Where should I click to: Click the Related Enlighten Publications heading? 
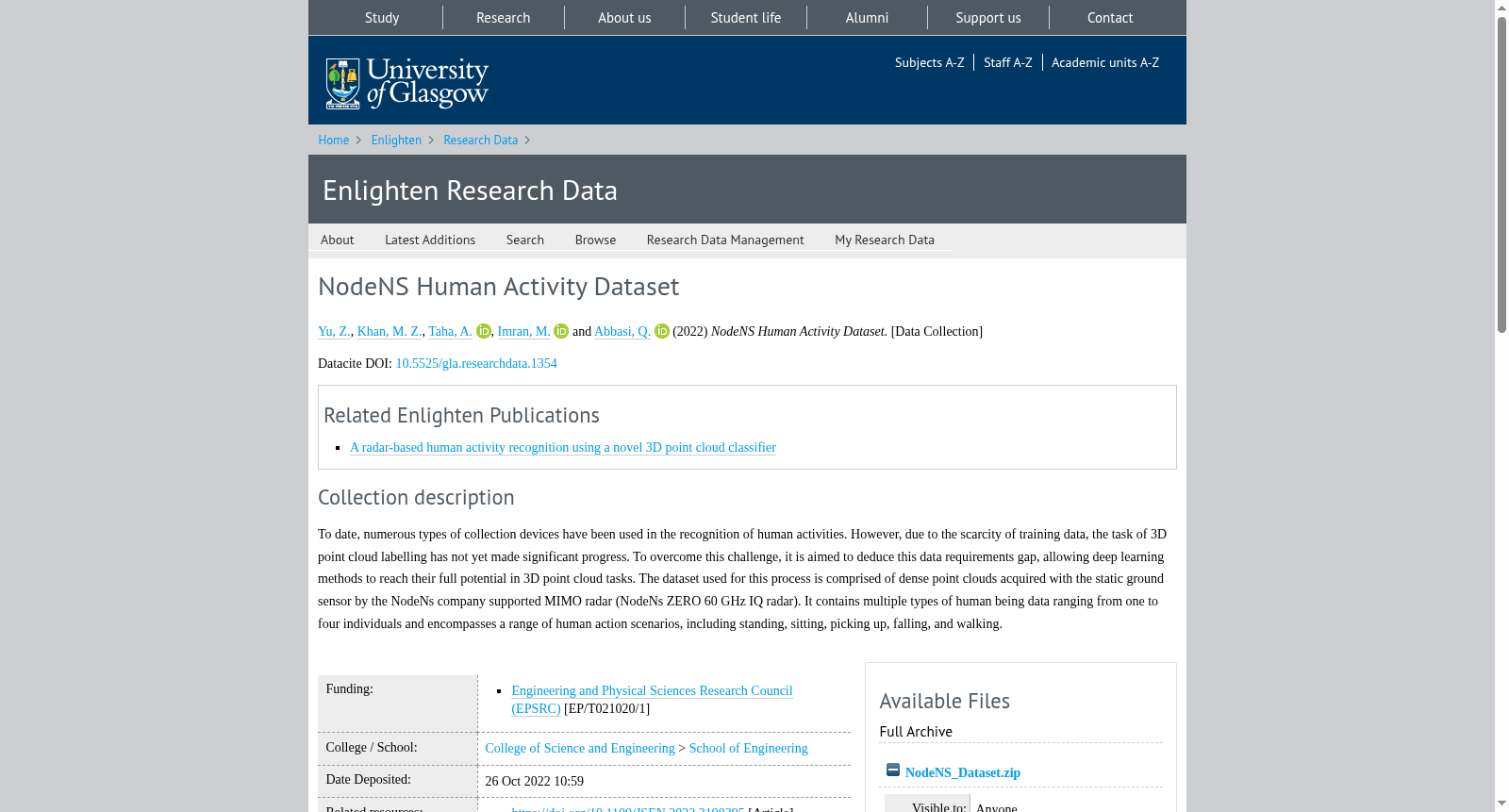point(461,415)
